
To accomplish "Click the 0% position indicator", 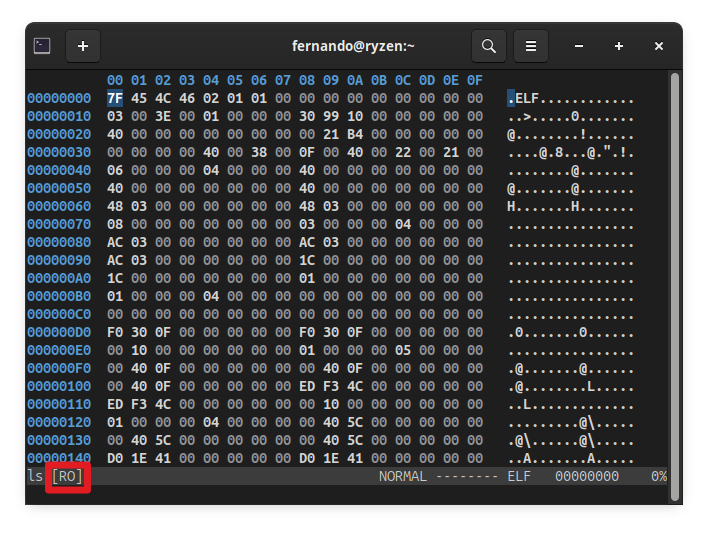I will tap(659, 477).
